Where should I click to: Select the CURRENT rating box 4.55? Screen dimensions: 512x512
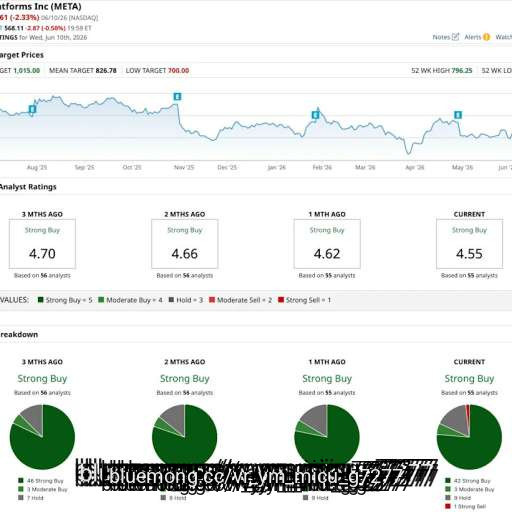coord(469,244)
